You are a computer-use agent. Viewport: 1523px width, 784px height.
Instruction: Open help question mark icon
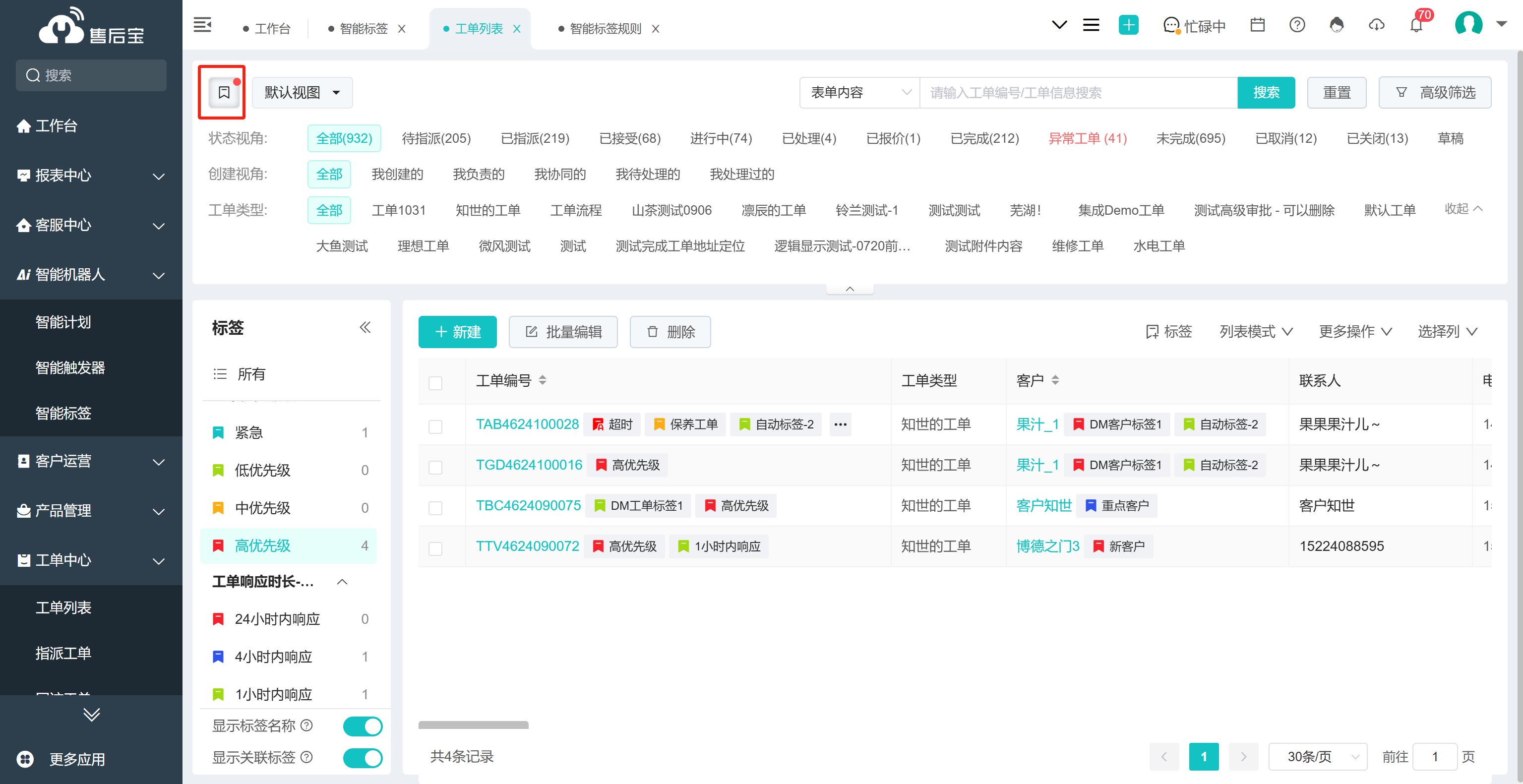pyautogui.click(x=1296, y=25)
